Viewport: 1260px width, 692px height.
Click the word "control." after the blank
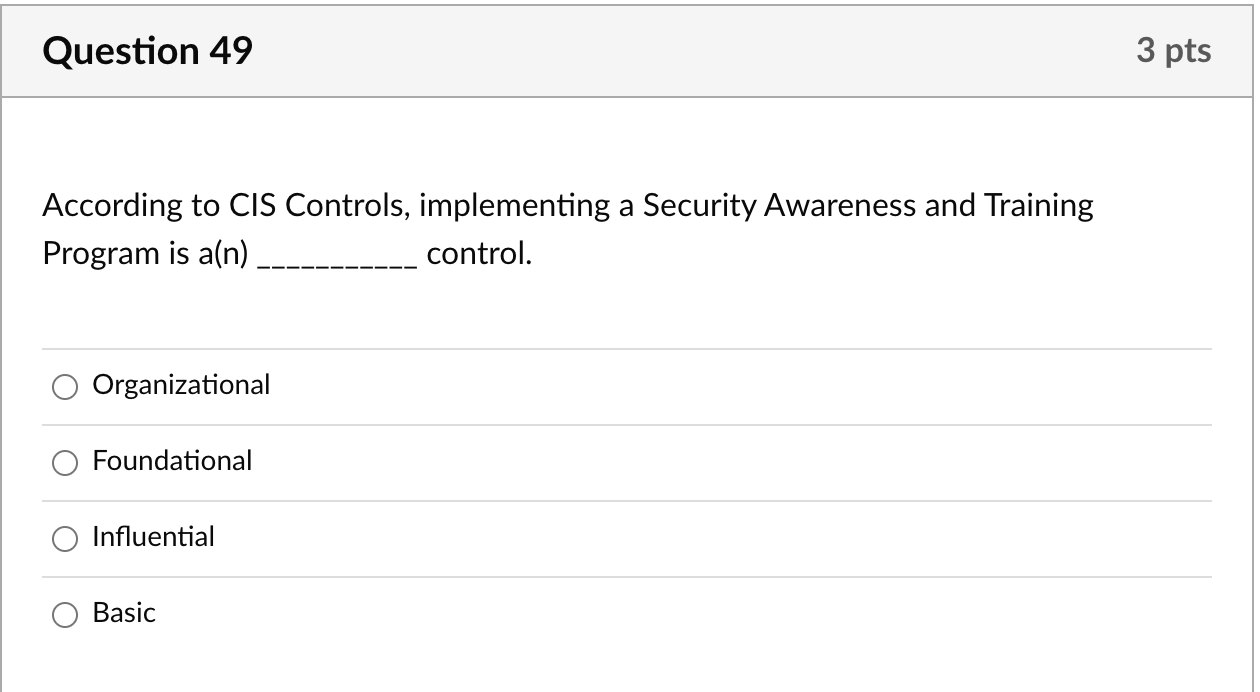pyautogui.click(x=479, y=255)
